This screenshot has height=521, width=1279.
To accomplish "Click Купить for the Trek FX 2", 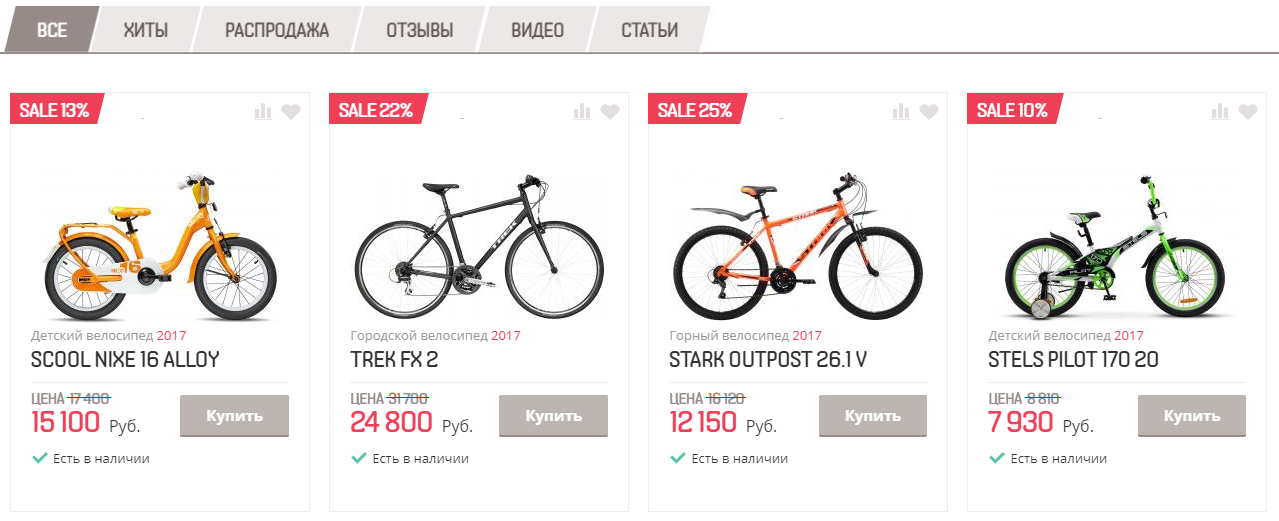I will pyautogui.click(x=553, y=416).
